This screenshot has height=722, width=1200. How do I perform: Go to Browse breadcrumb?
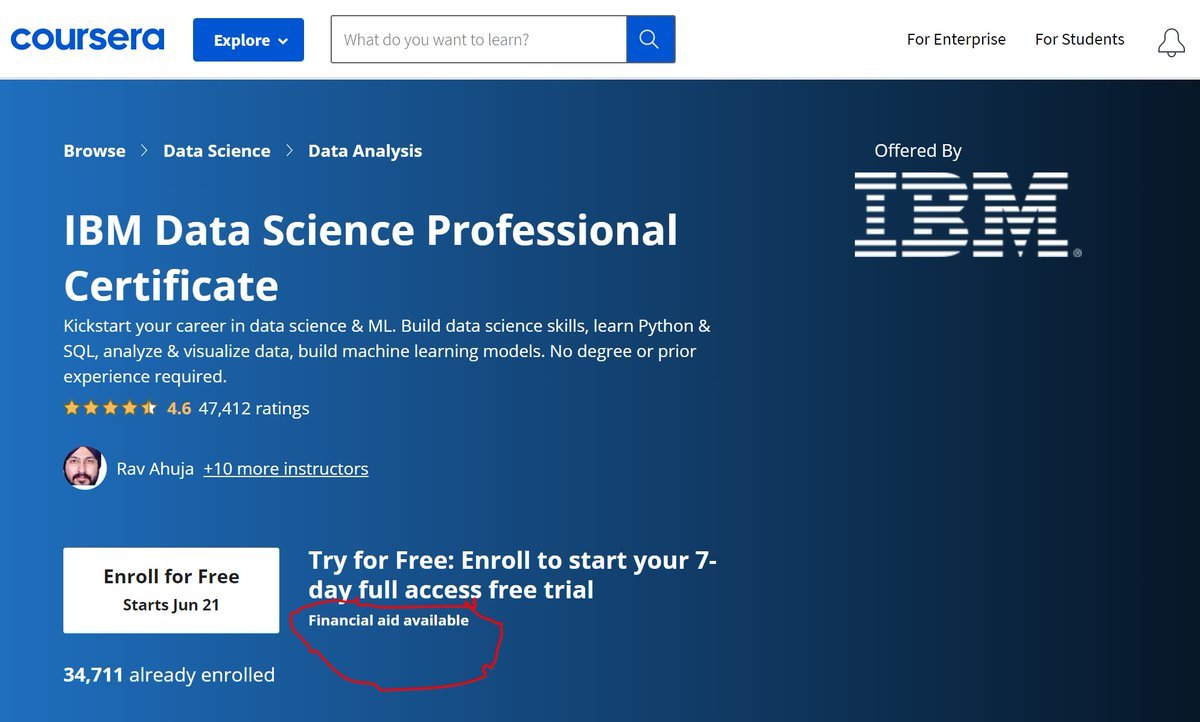click(94, 151)
